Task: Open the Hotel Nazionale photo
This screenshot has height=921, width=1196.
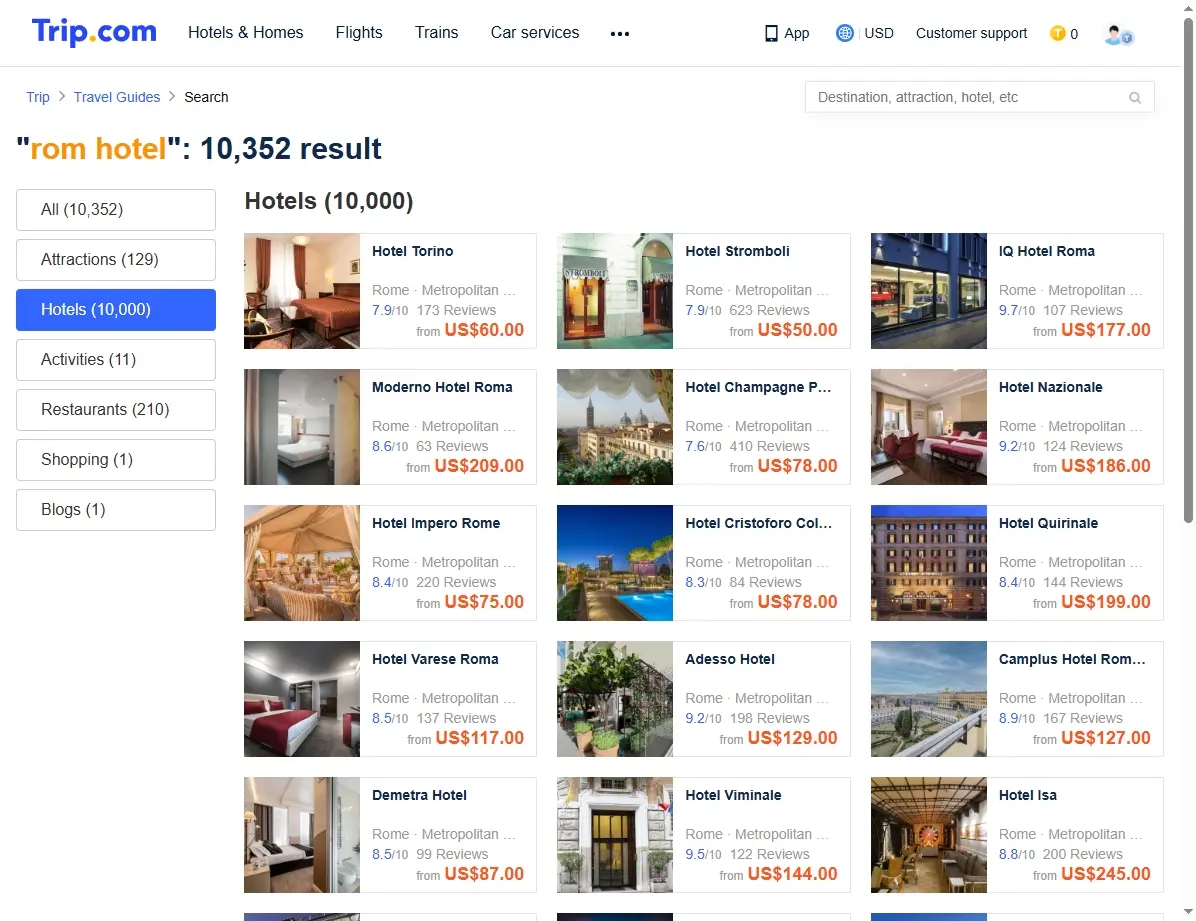Action: click(x=929, y=427)
